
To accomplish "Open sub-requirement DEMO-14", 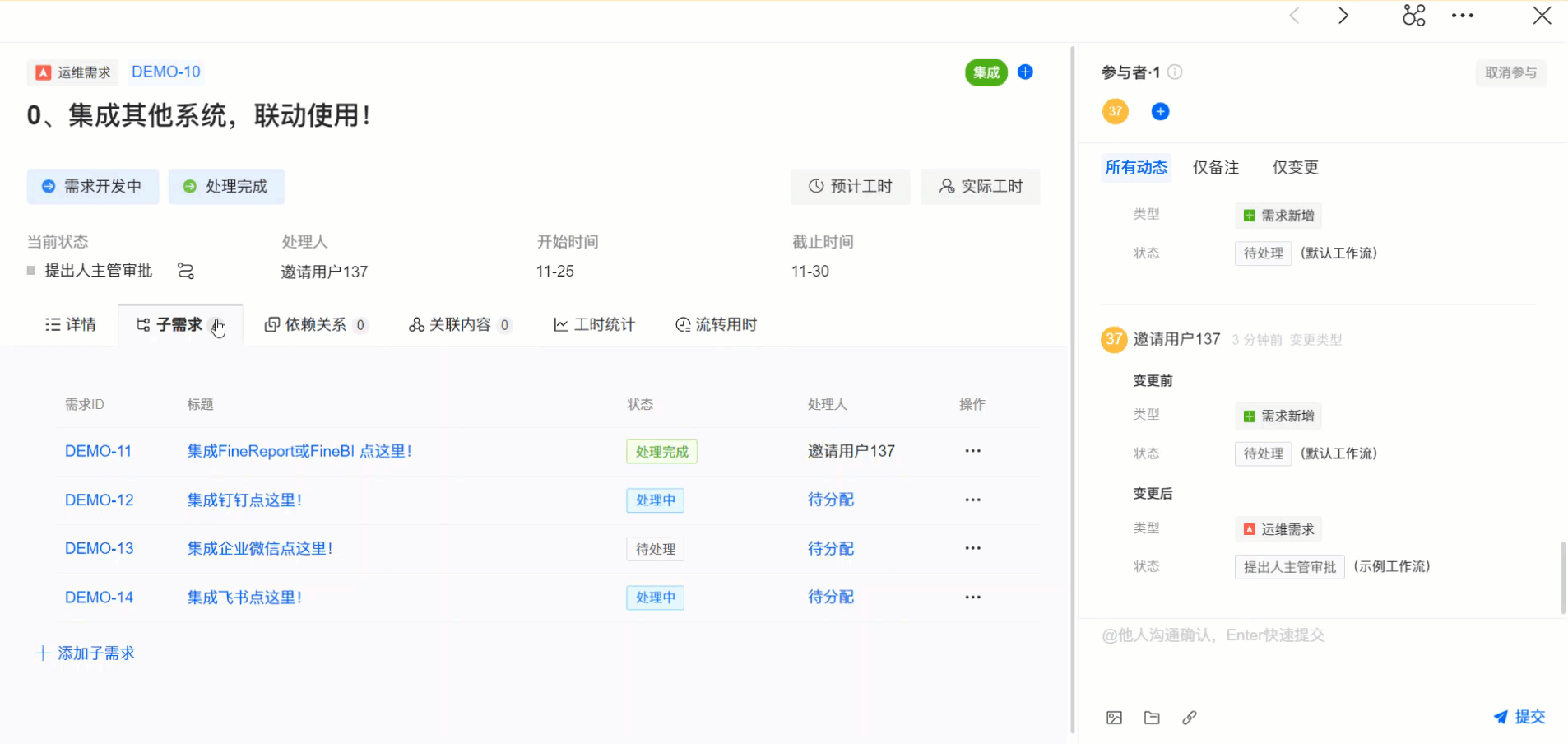I will point(99,598).
